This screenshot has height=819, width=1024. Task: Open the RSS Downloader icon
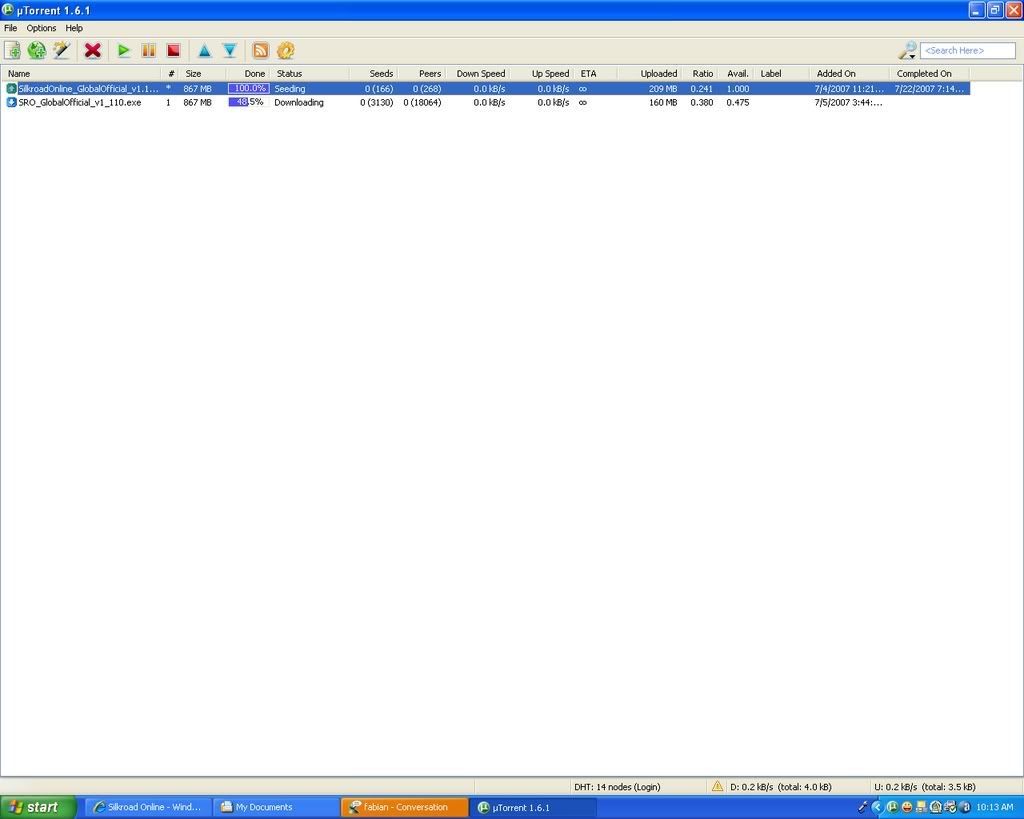point(261,50)
